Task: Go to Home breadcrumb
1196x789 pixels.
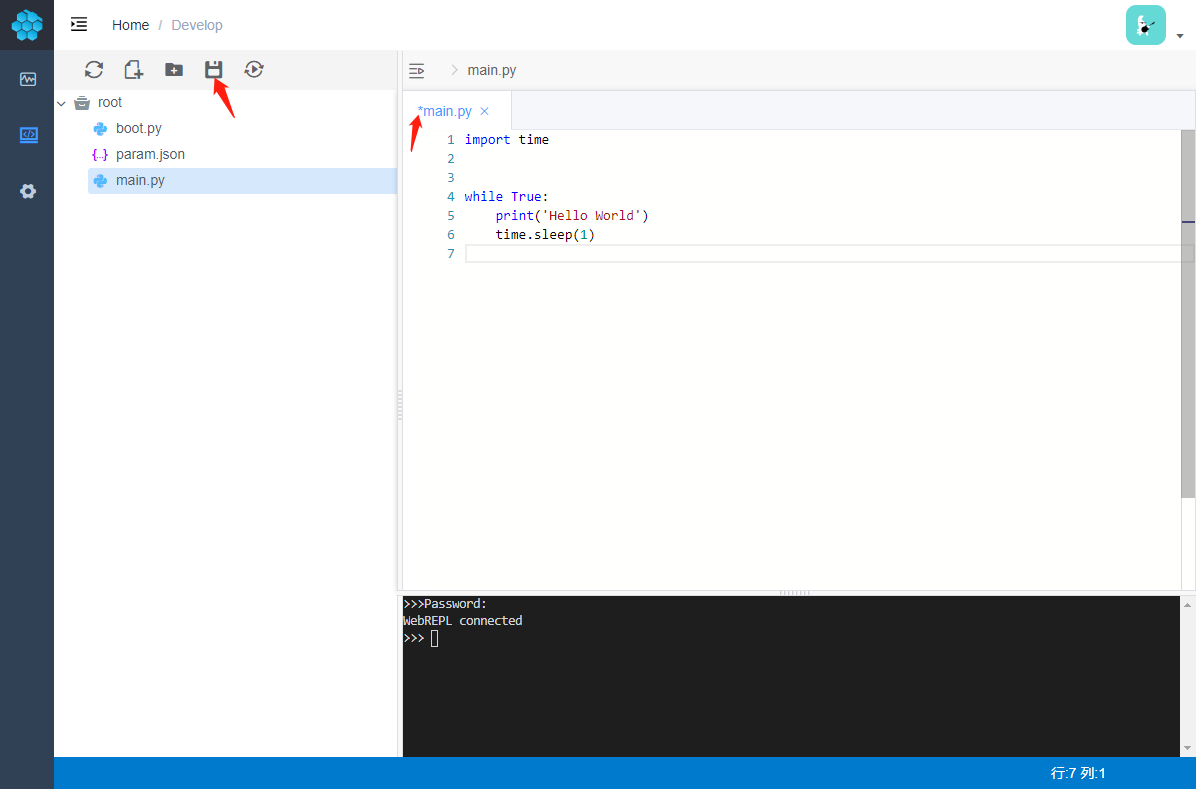Action: click(130, 25)
